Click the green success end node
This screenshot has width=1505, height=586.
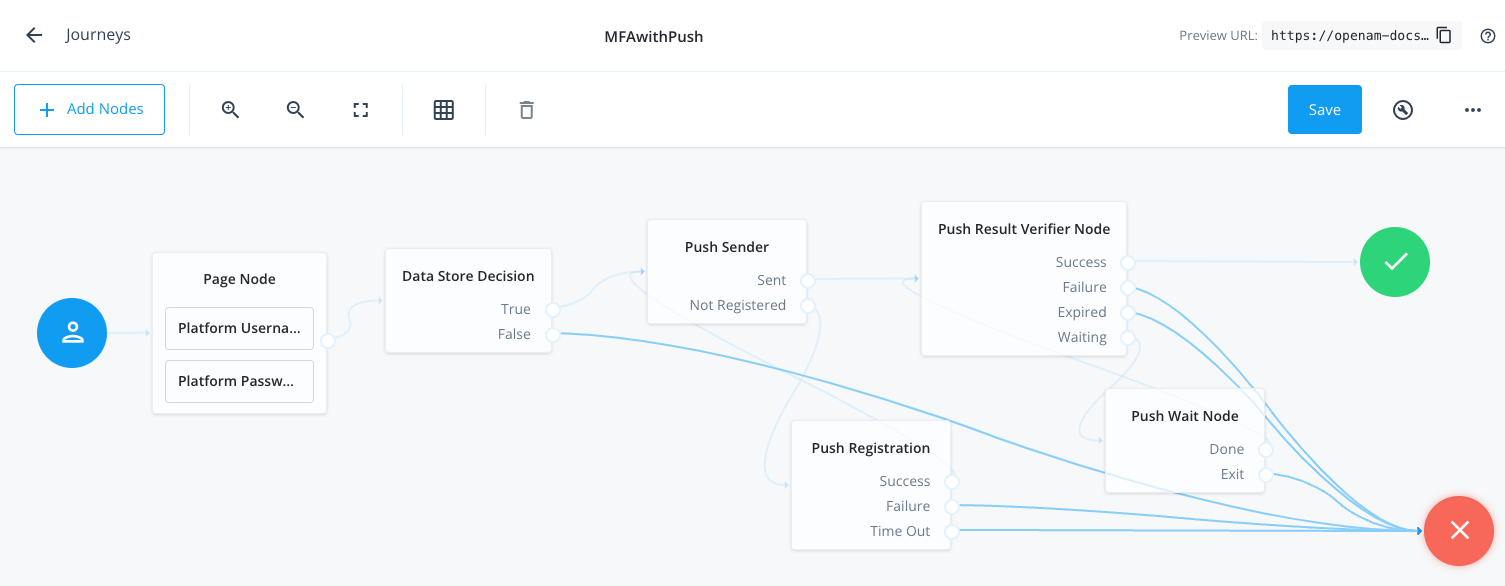pos(1394,261)
